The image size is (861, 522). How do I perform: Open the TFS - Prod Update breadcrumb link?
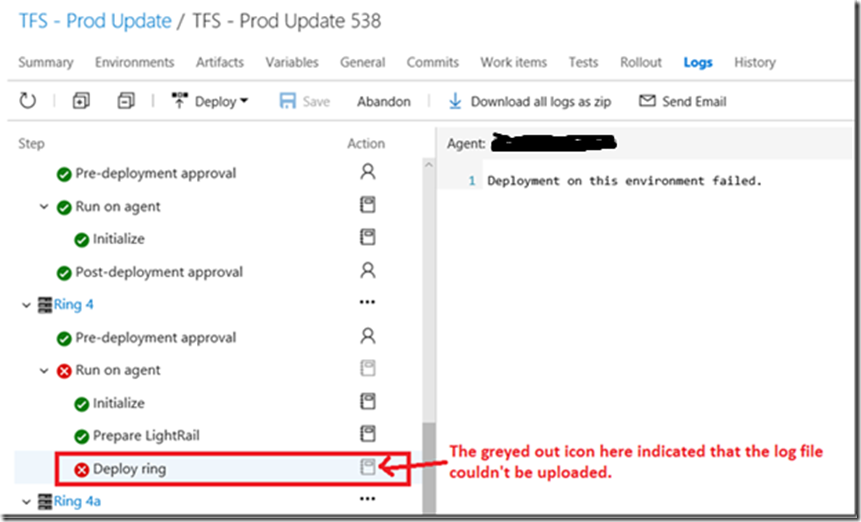point(95,21)
